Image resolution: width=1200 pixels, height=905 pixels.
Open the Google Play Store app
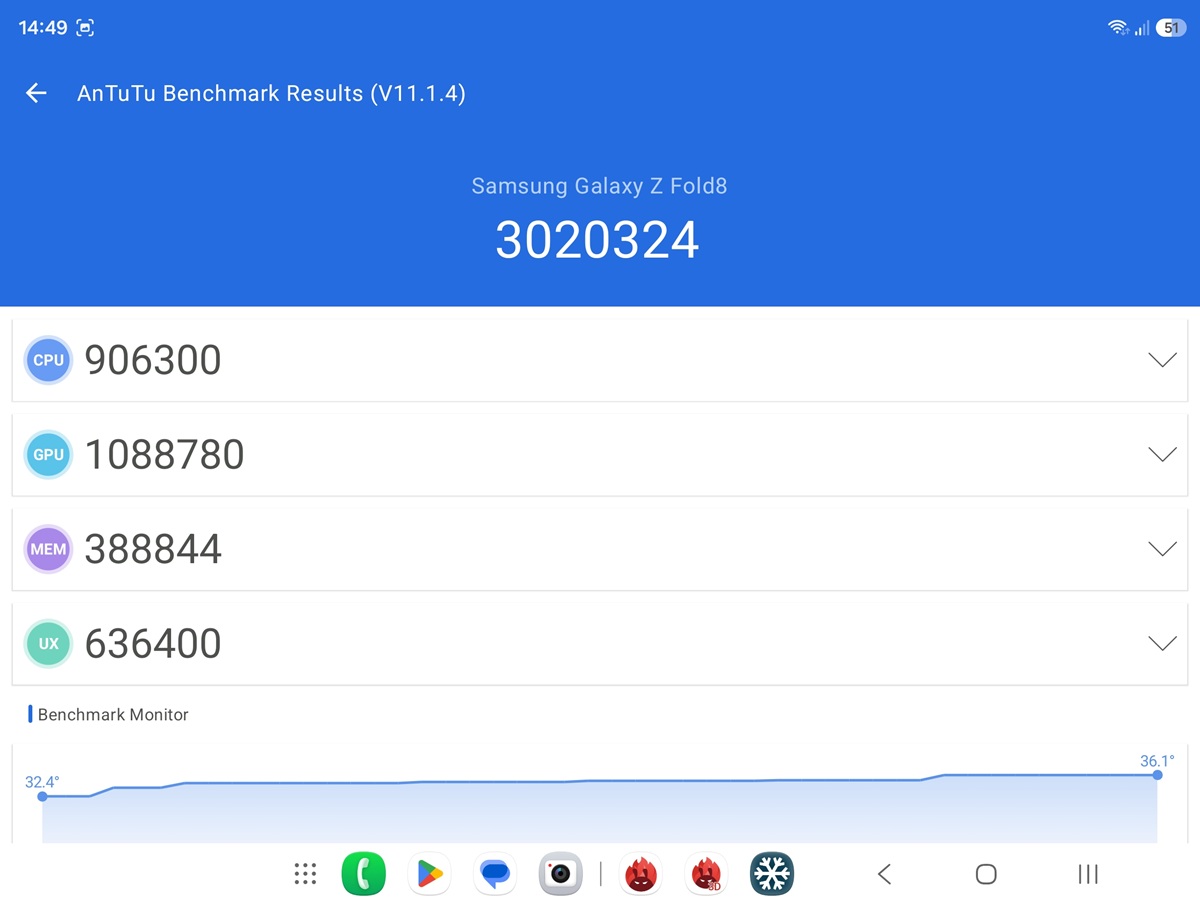429,874
